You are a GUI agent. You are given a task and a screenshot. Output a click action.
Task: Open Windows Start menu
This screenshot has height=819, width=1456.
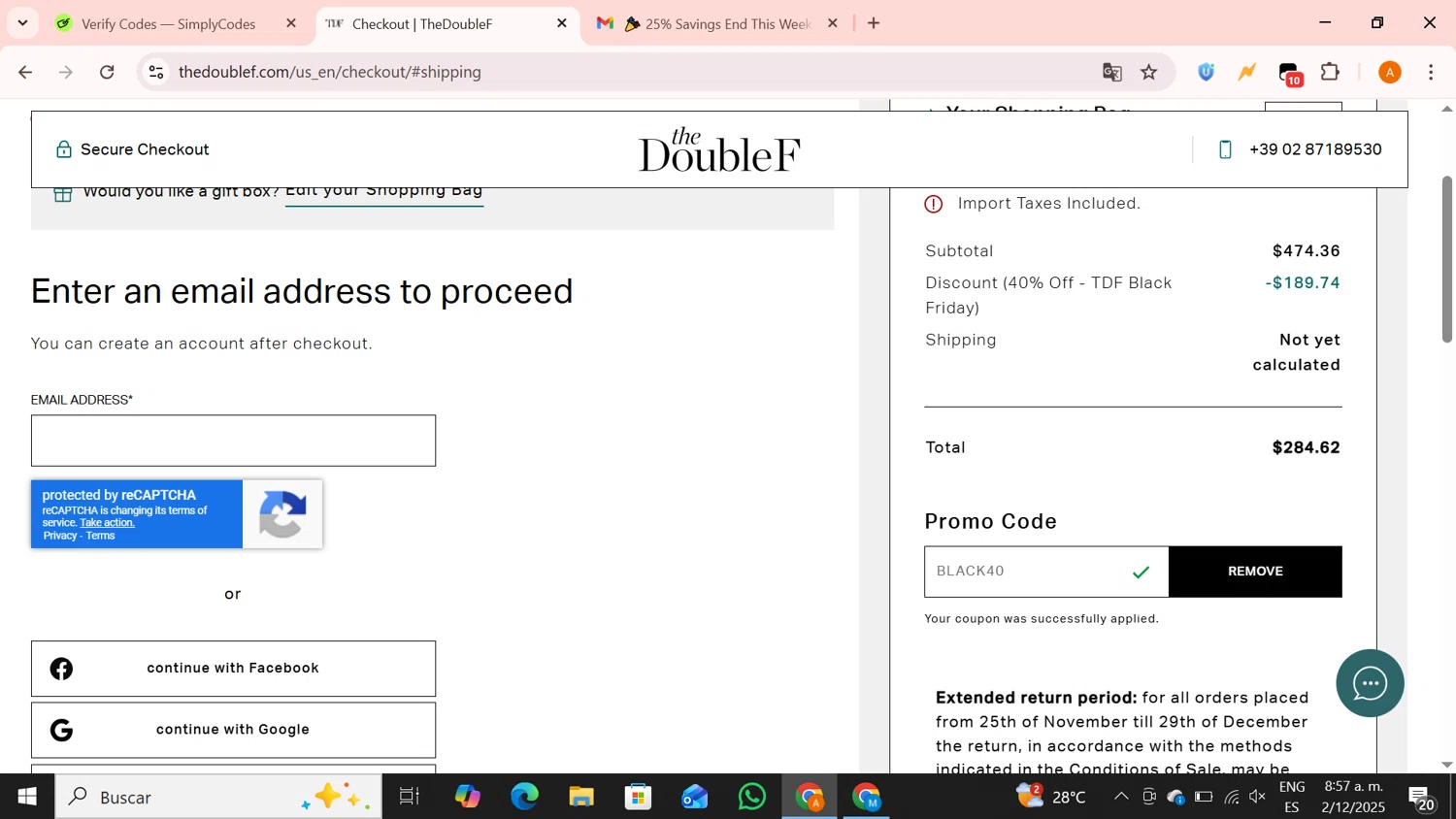[x=27, y=797]
